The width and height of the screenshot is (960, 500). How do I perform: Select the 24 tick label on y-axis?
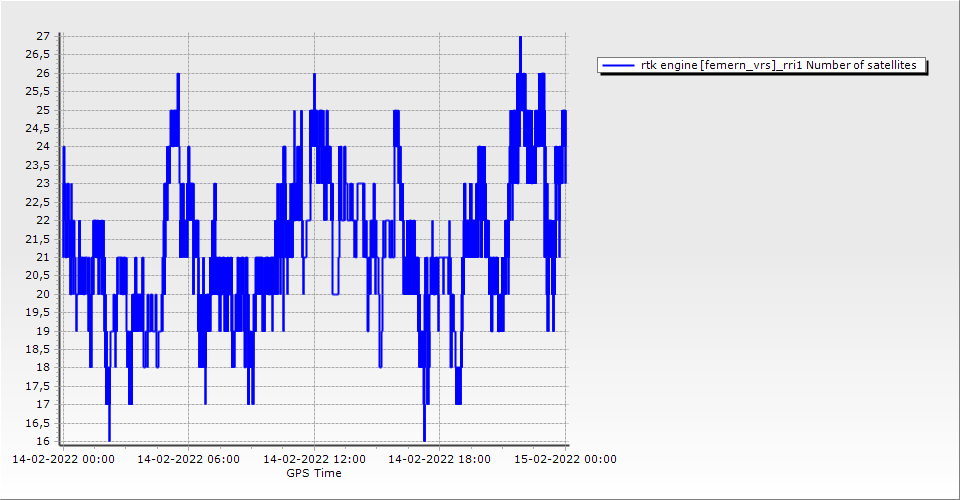[x=42, y=147]
